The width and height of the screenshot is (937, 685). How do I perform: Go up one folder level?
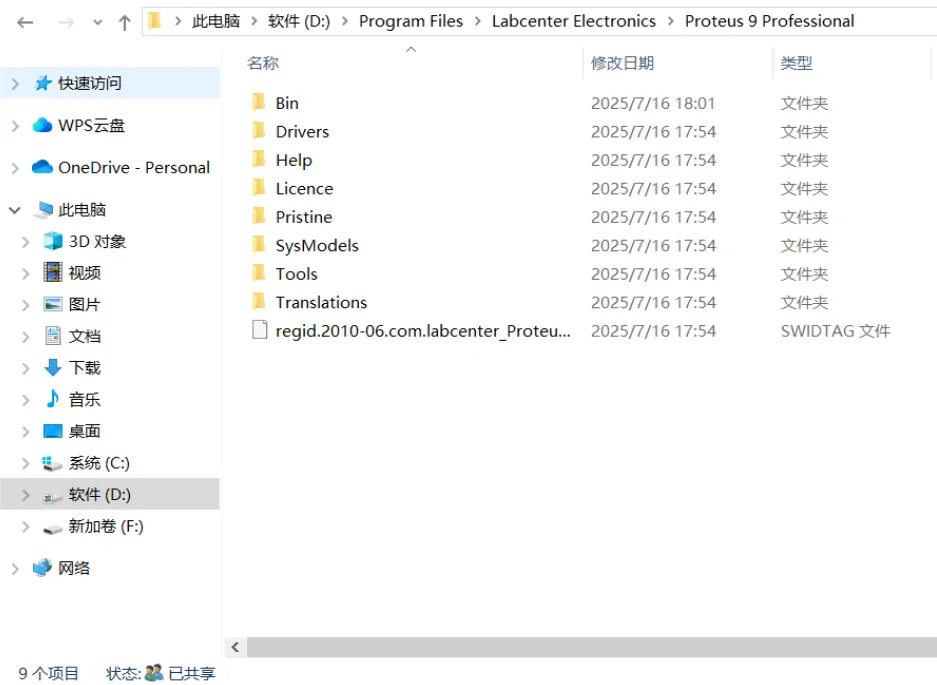124,23
